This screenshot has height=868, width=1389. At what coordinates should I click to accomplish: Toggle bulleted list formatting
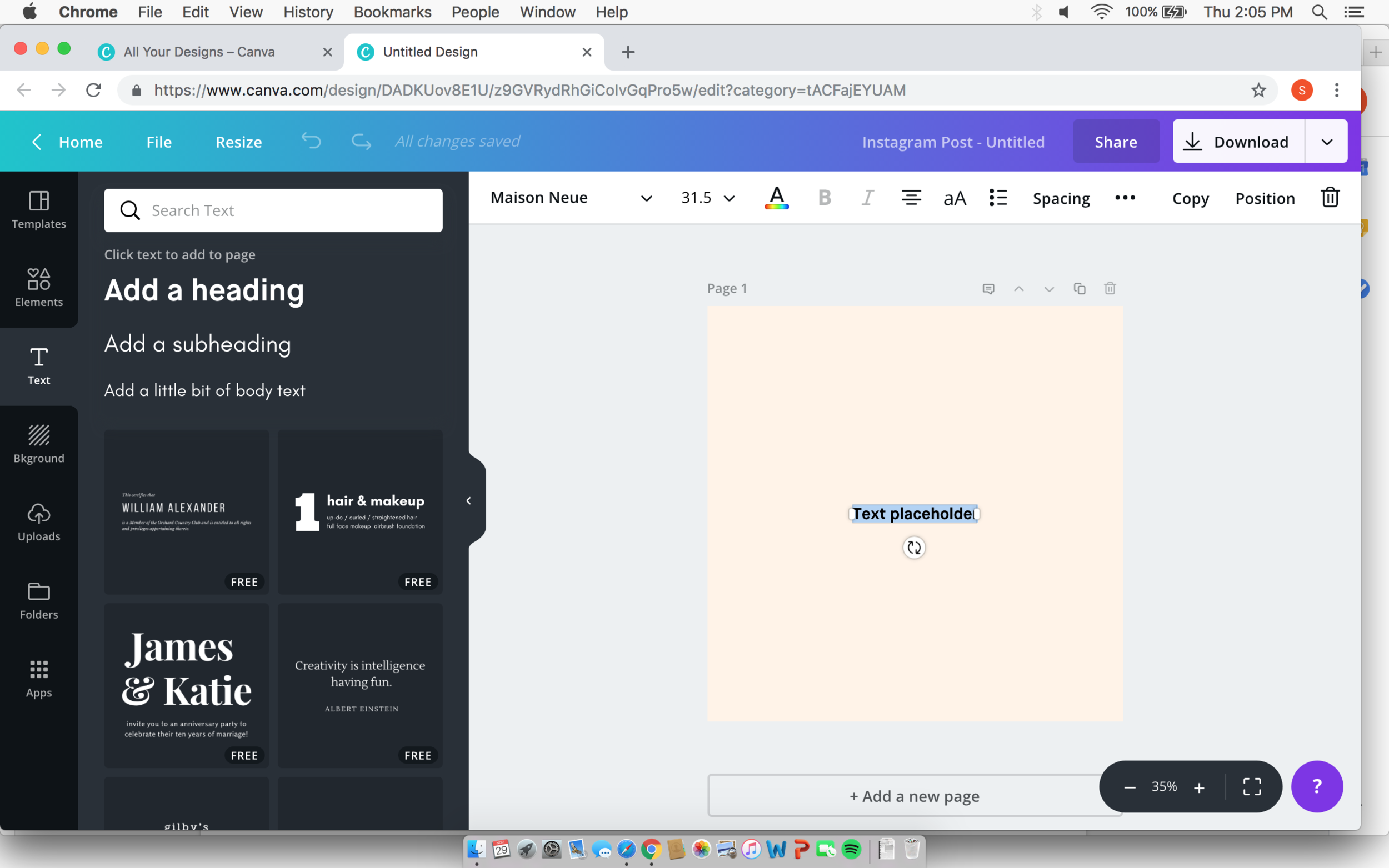998,198
